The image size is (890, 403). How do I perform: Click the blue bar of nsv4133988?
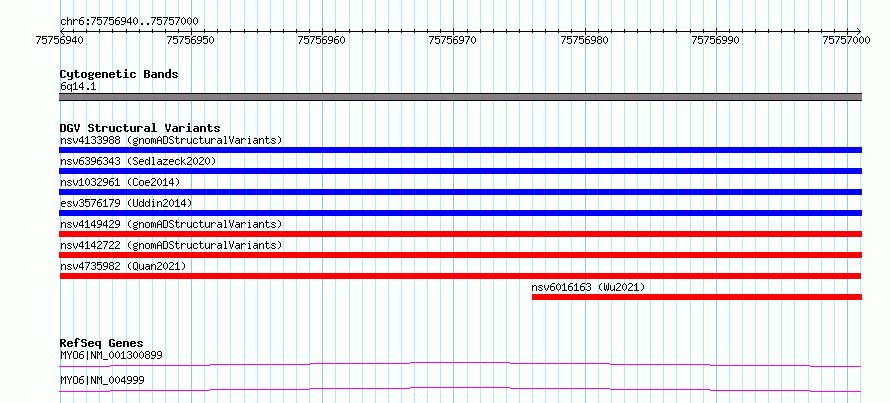pos(460,150)
